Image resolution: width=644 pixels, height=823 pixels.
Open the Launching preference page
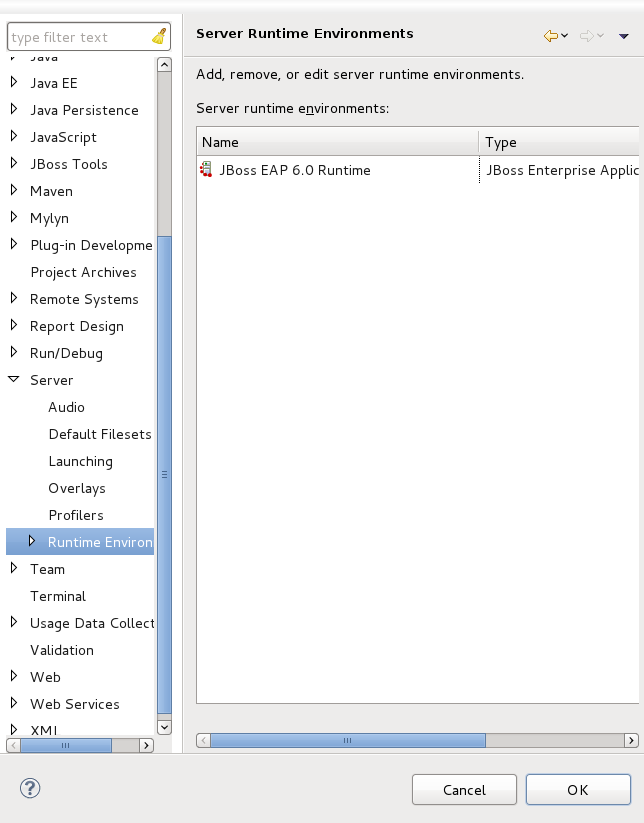pos(80,461)
